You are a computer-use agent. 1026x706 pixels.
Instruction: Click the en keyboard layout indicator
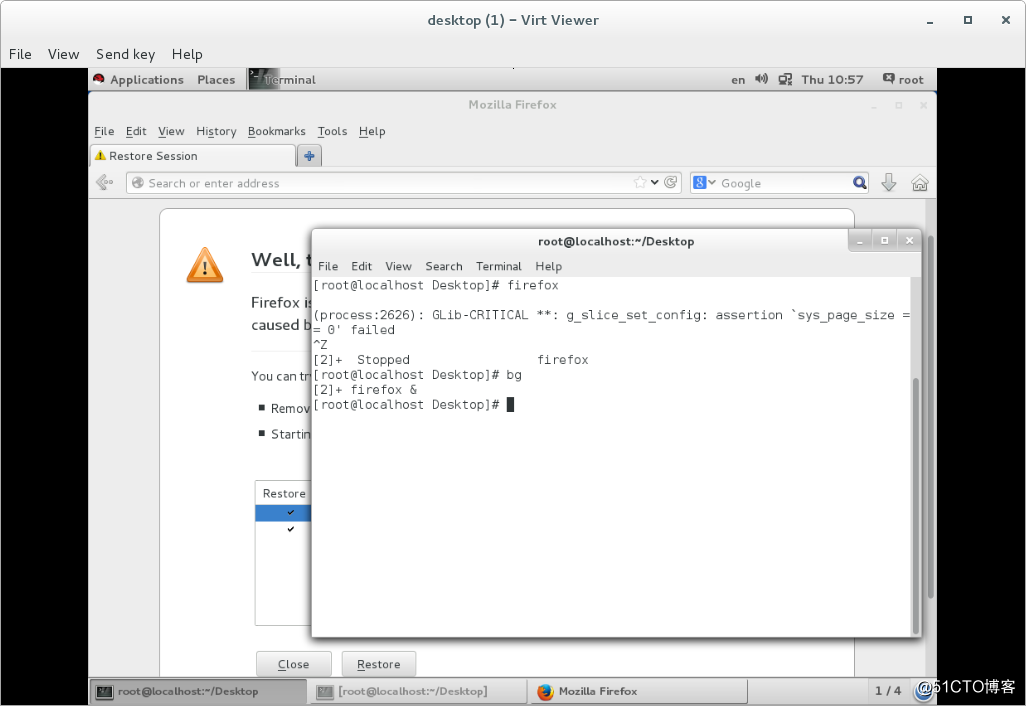[x=738, y=80]
